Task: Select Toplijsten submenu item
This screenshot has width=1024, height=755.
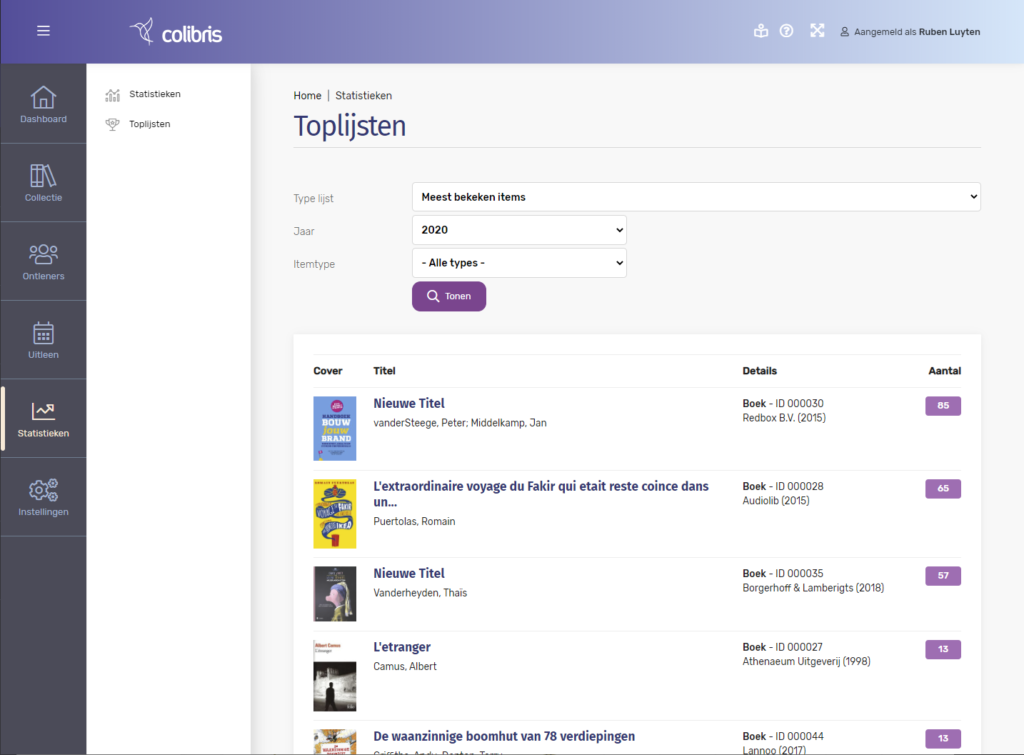Action: (150, 124)
